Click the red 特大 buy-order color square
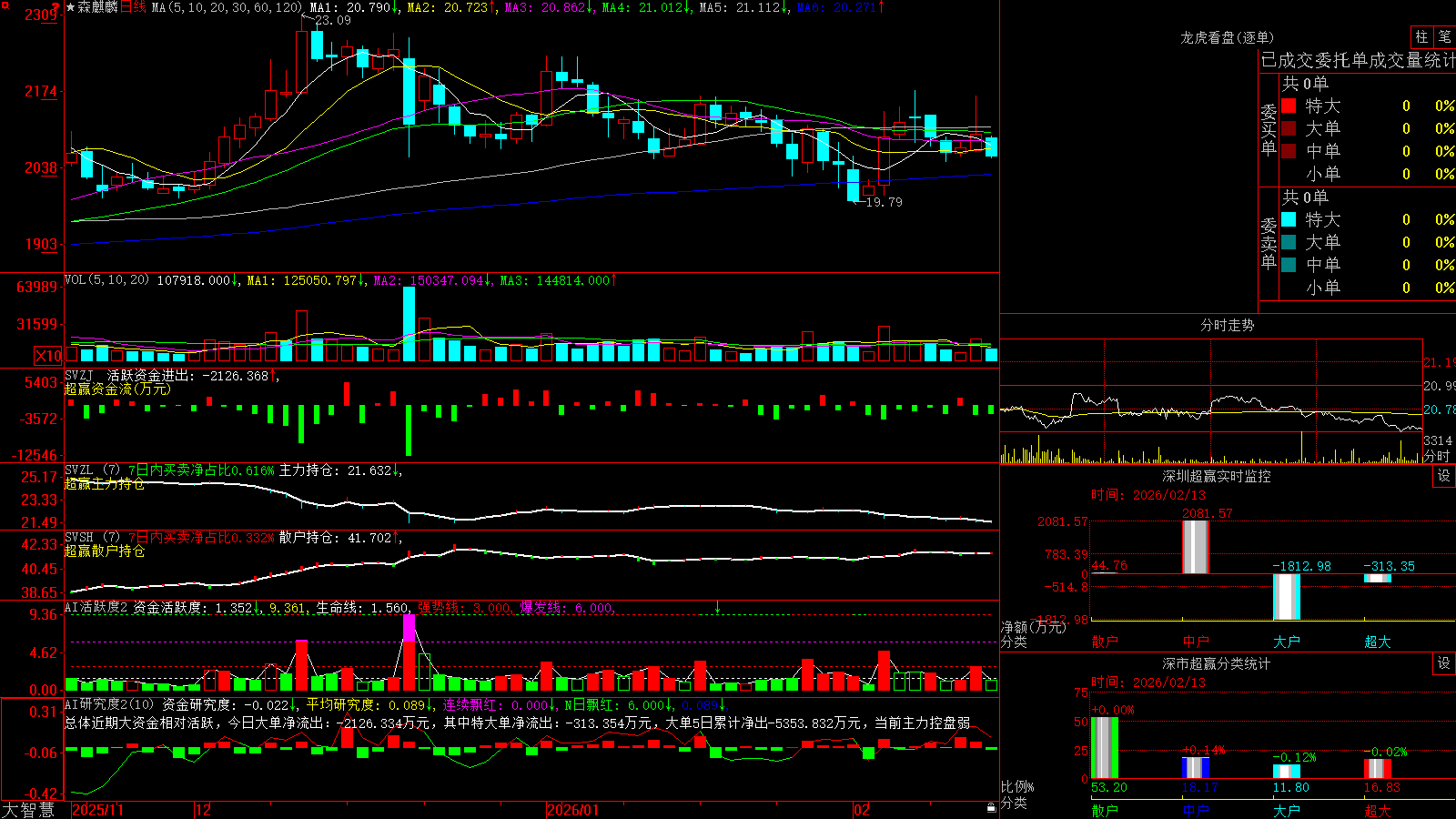The height and width of the screenshot is (819, 1456). coord(1289,106)
